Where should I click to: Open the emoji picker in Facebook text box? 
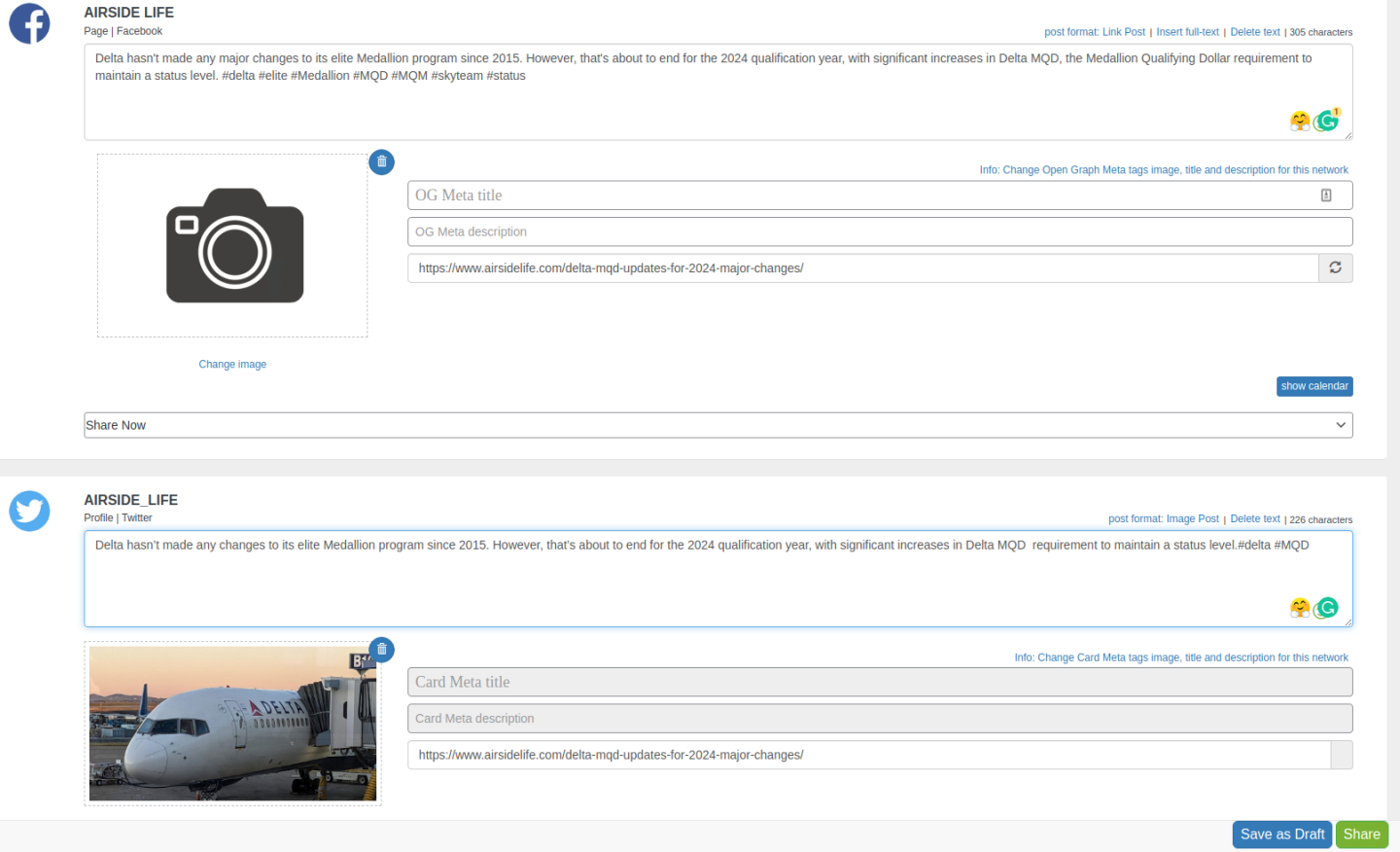[x=1300, y=121]
